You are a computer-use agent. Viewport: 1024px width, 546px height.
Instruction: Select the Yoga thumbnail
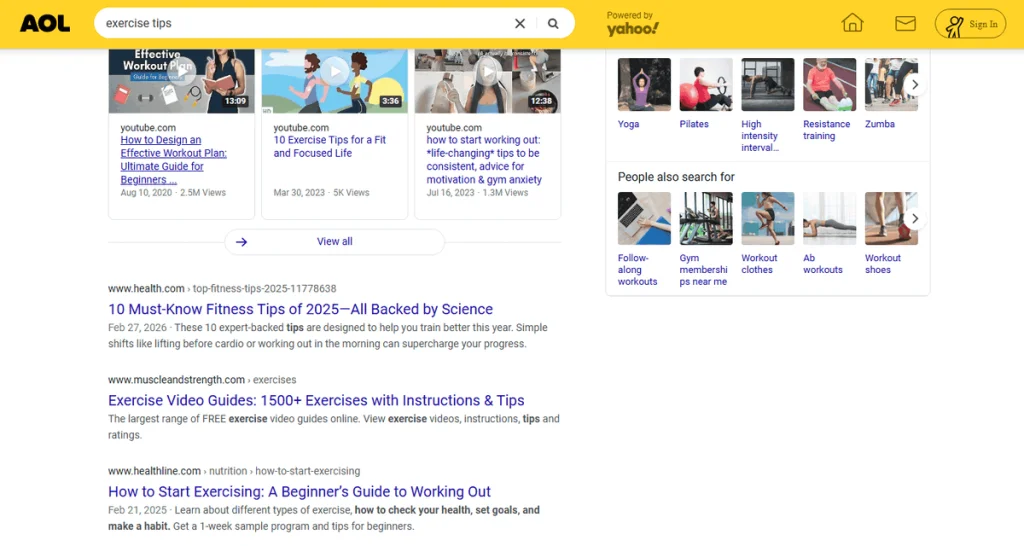click(644, 84)
